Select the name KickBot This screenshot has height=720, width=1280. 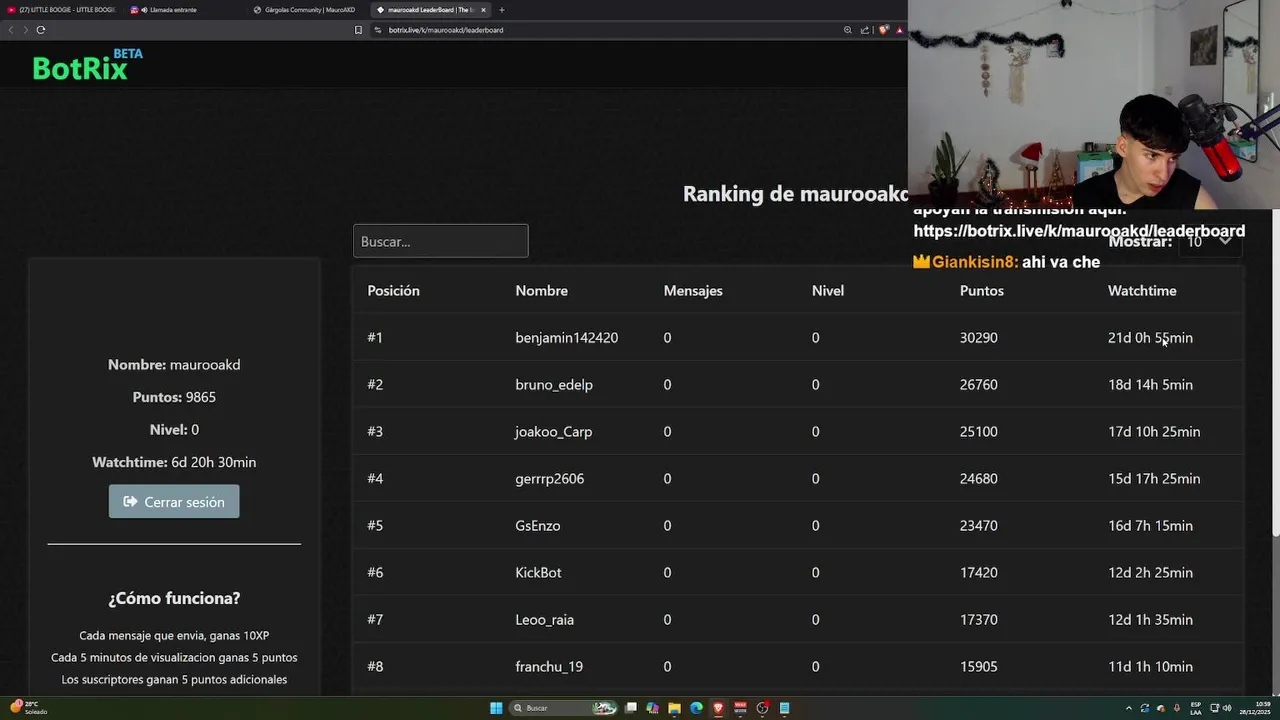538,573
